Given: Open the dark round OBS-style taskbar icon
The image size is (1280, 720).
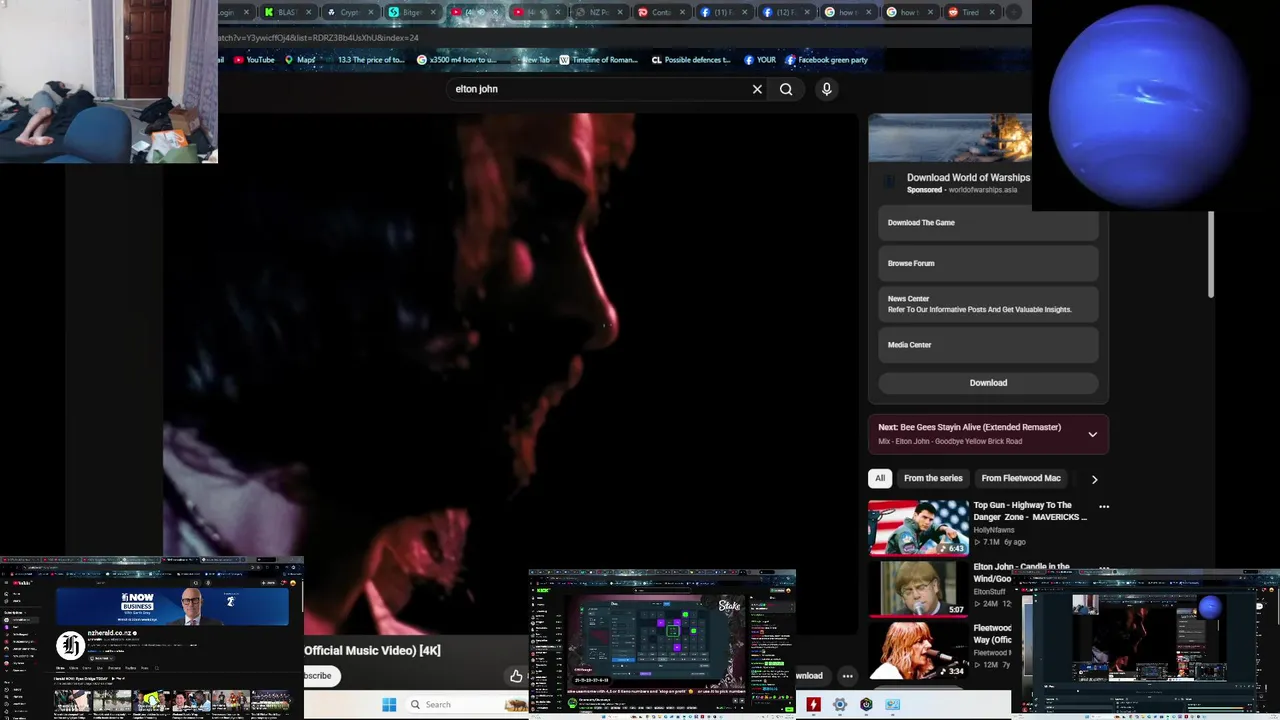Looking at the screenshot, I should click(x=866, y=704).
